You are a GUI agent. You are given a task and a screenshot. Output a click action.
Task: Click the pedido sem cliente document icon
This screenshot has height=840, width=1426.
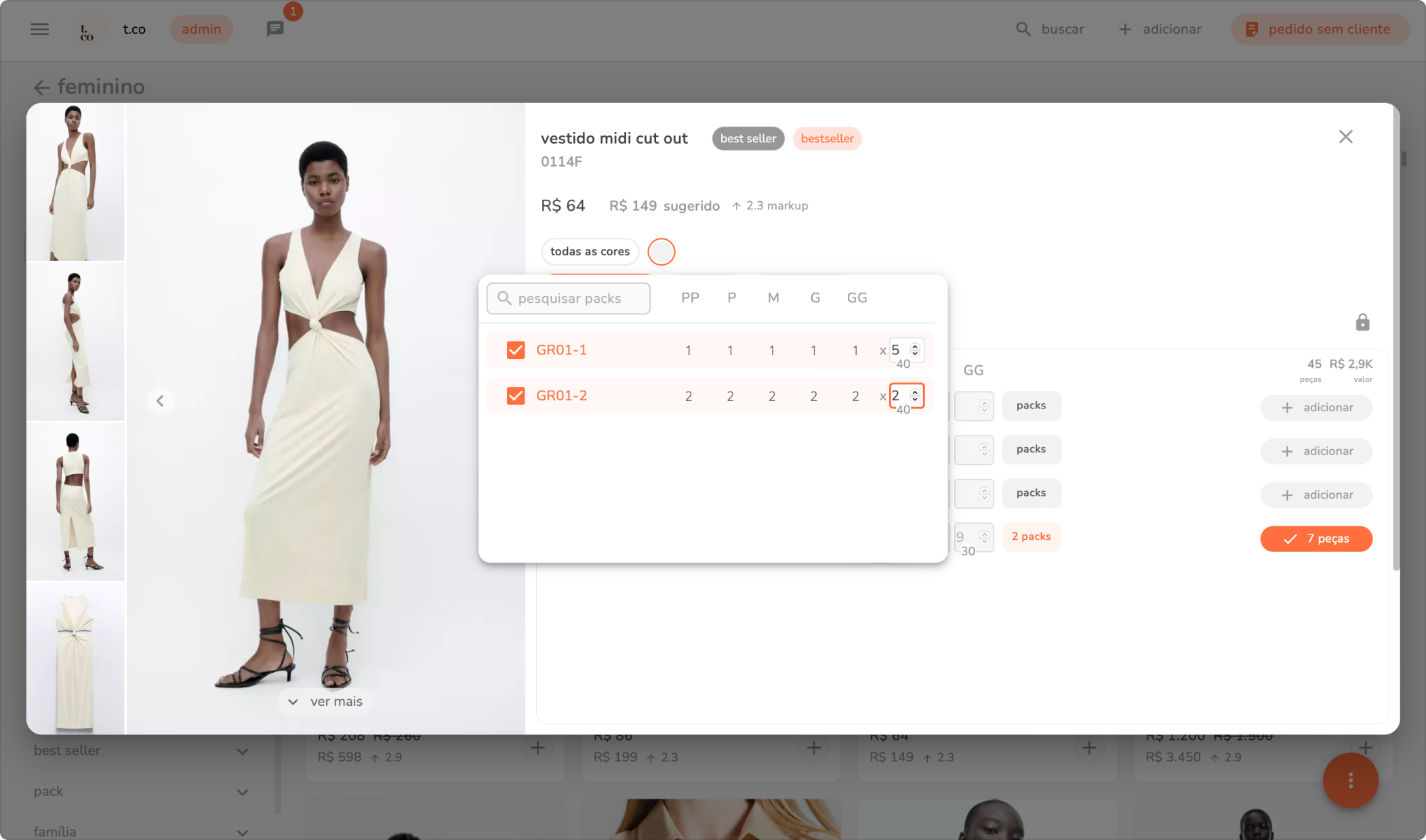coord(1252,29)
